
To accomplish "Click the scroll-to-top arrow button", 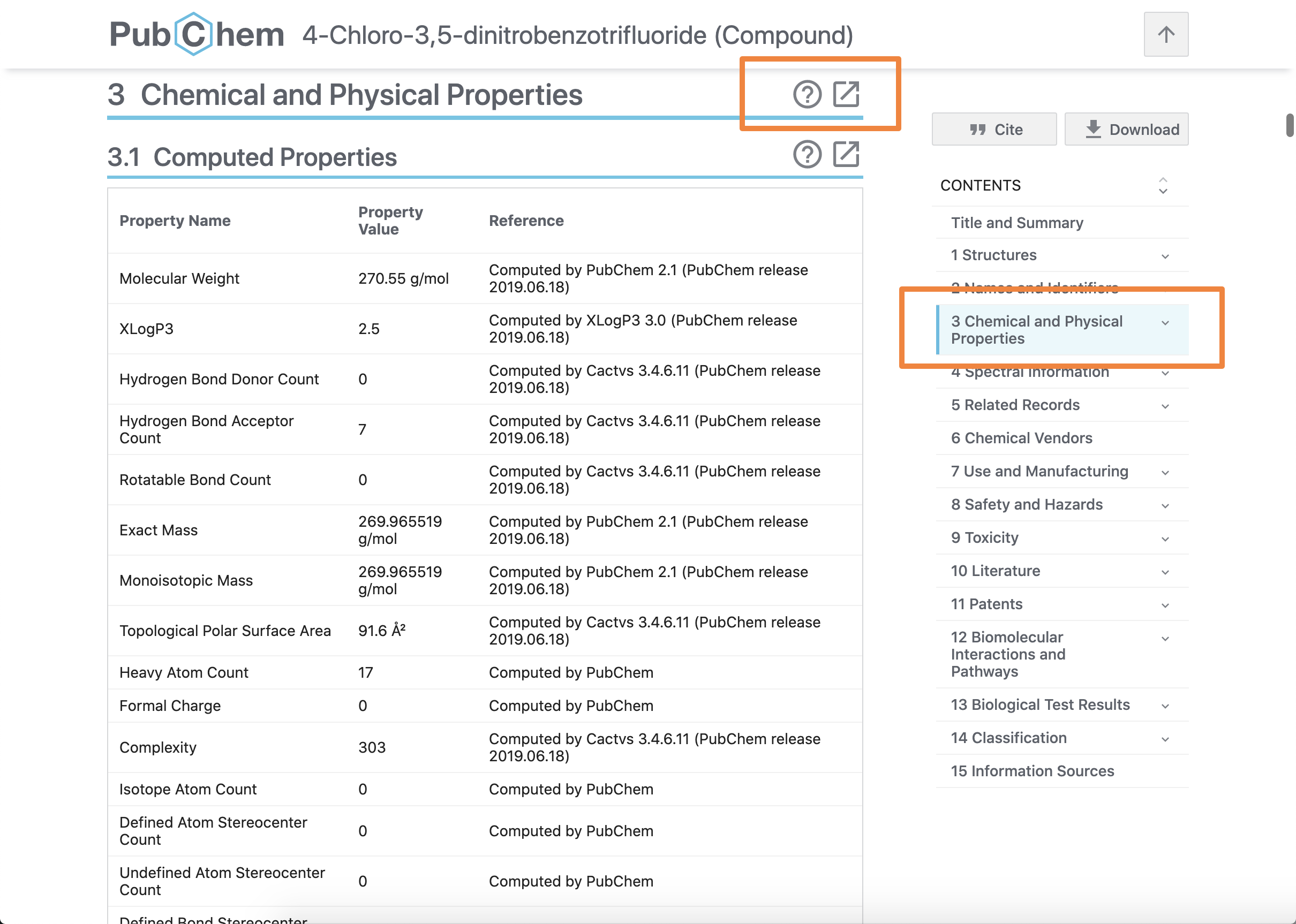I will [1165, 34].
